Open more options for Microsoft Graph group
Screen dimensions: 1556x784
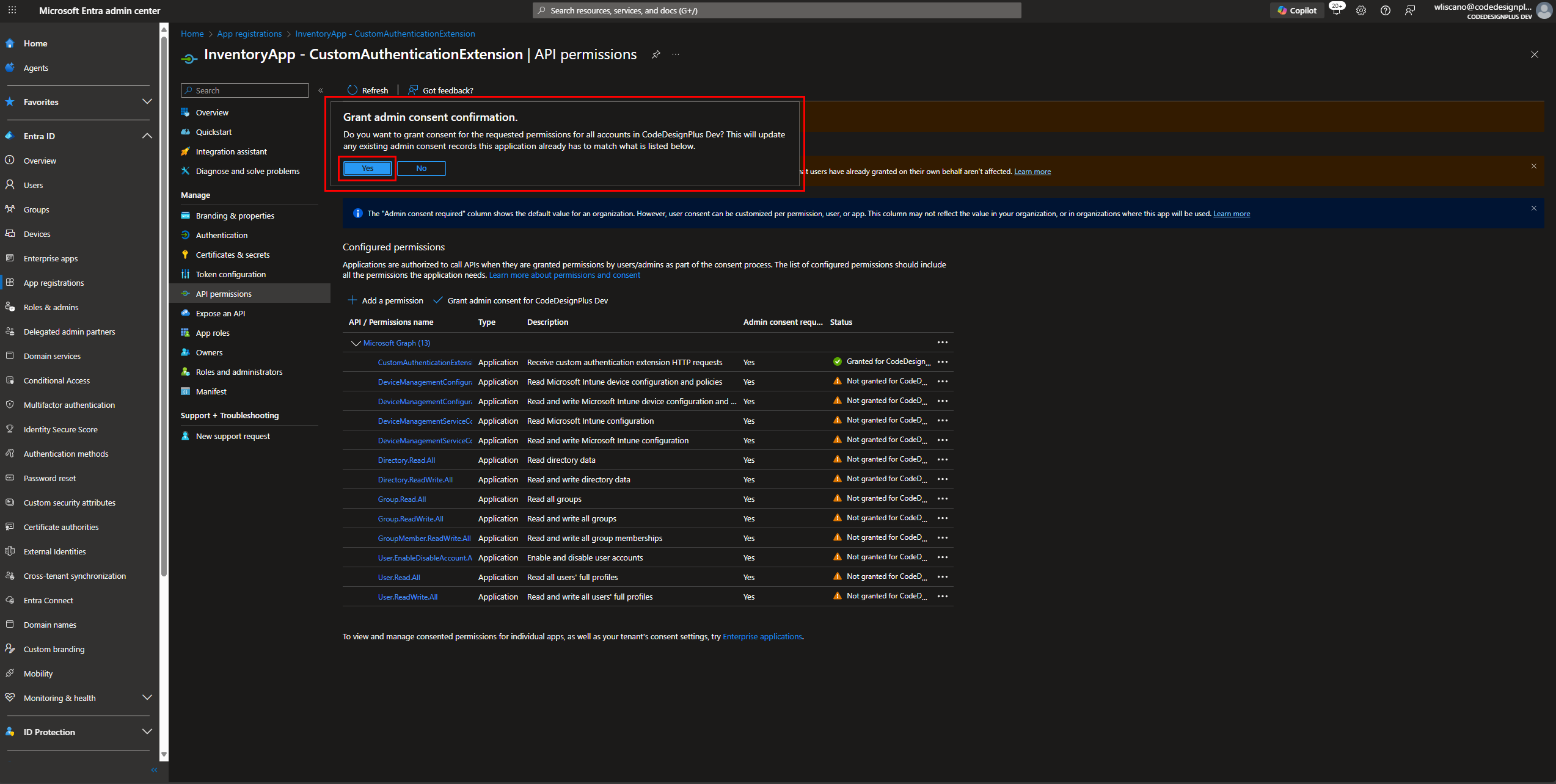click(x=943, y=343)
